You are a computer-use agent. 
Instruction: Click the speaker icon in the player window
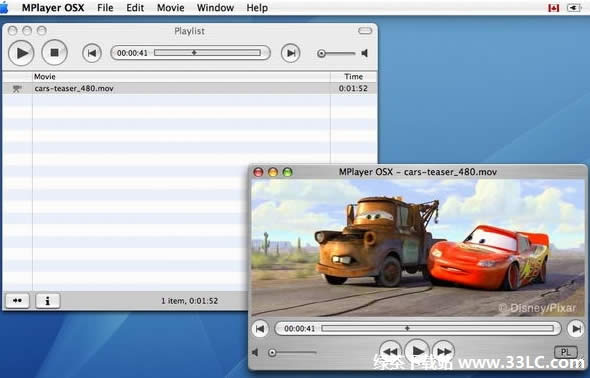pyautogui.click(x=255, y=352)
